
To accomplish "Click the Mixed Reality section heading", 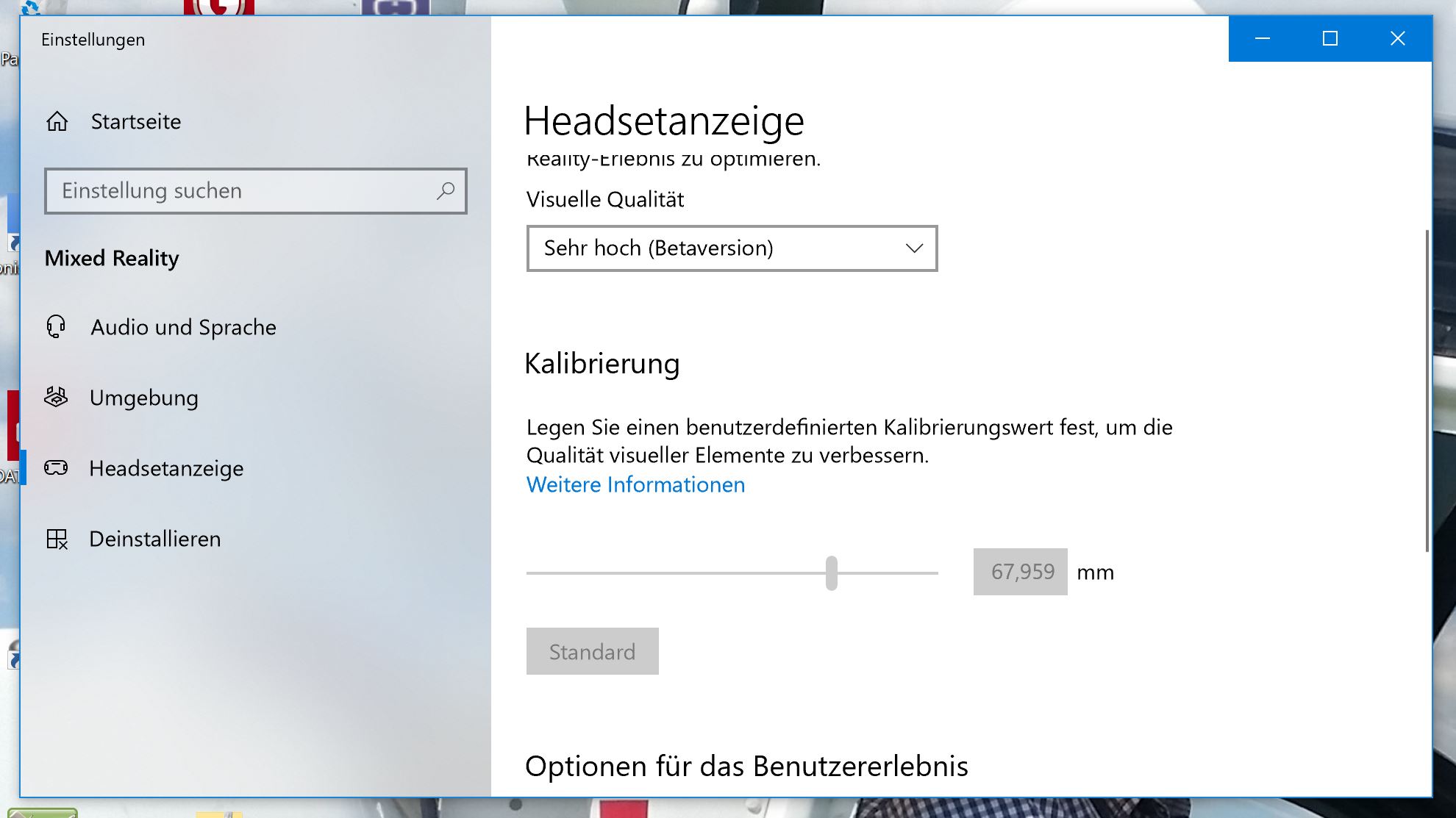I will click(x=112, y=258).
